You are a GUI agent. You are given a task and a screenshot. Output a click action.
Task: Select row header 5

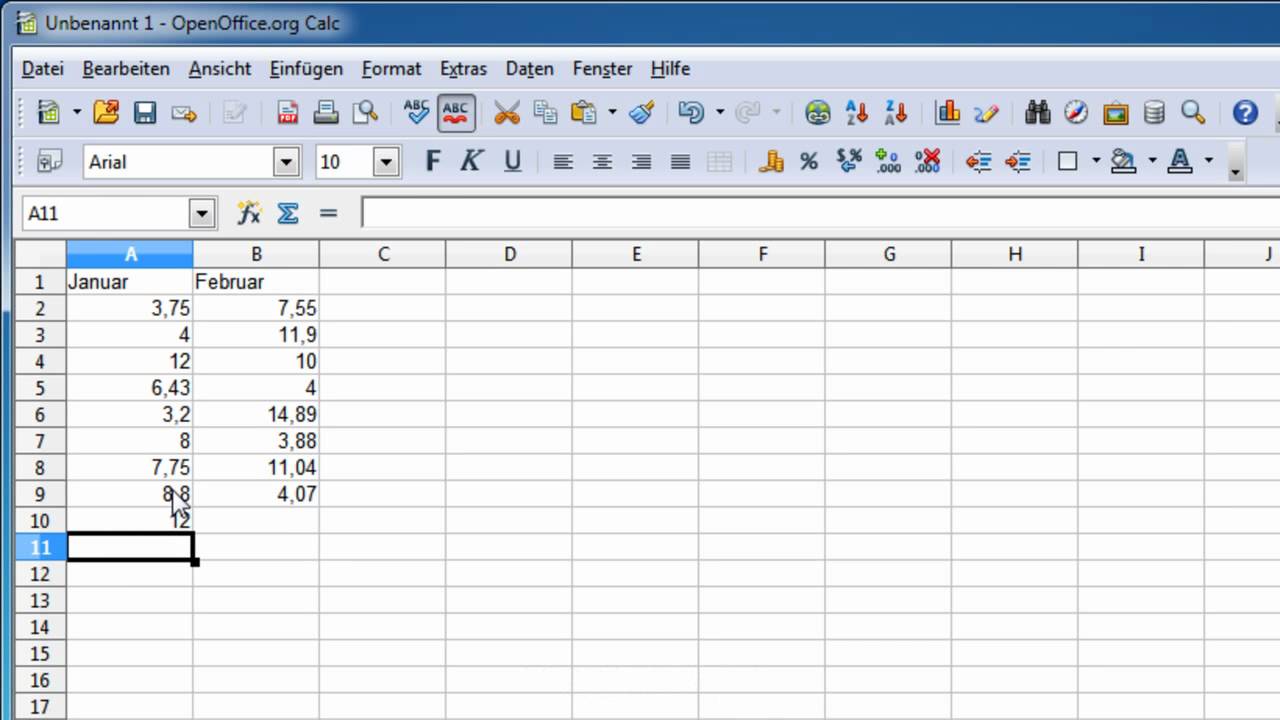pyautogui.click(x=40, y=387)
